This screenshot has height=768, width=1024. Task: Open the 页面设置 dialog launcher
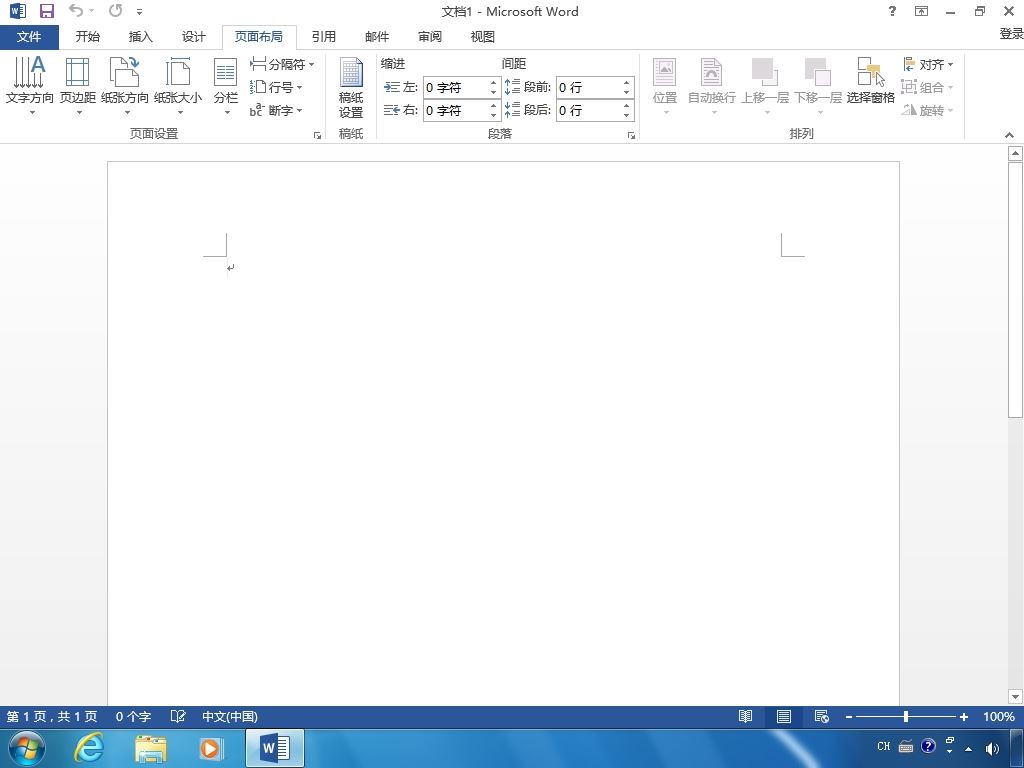point(317,135)
